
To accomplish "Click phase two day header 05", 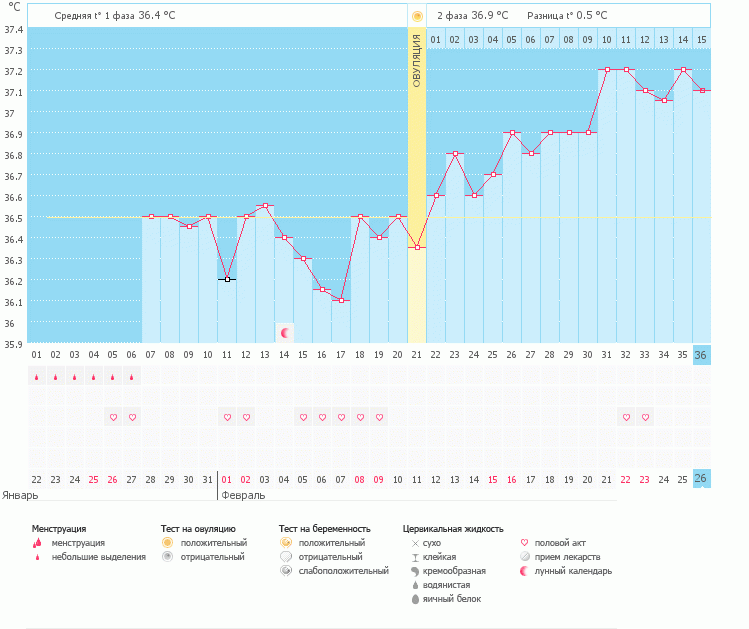I will 512,40.
